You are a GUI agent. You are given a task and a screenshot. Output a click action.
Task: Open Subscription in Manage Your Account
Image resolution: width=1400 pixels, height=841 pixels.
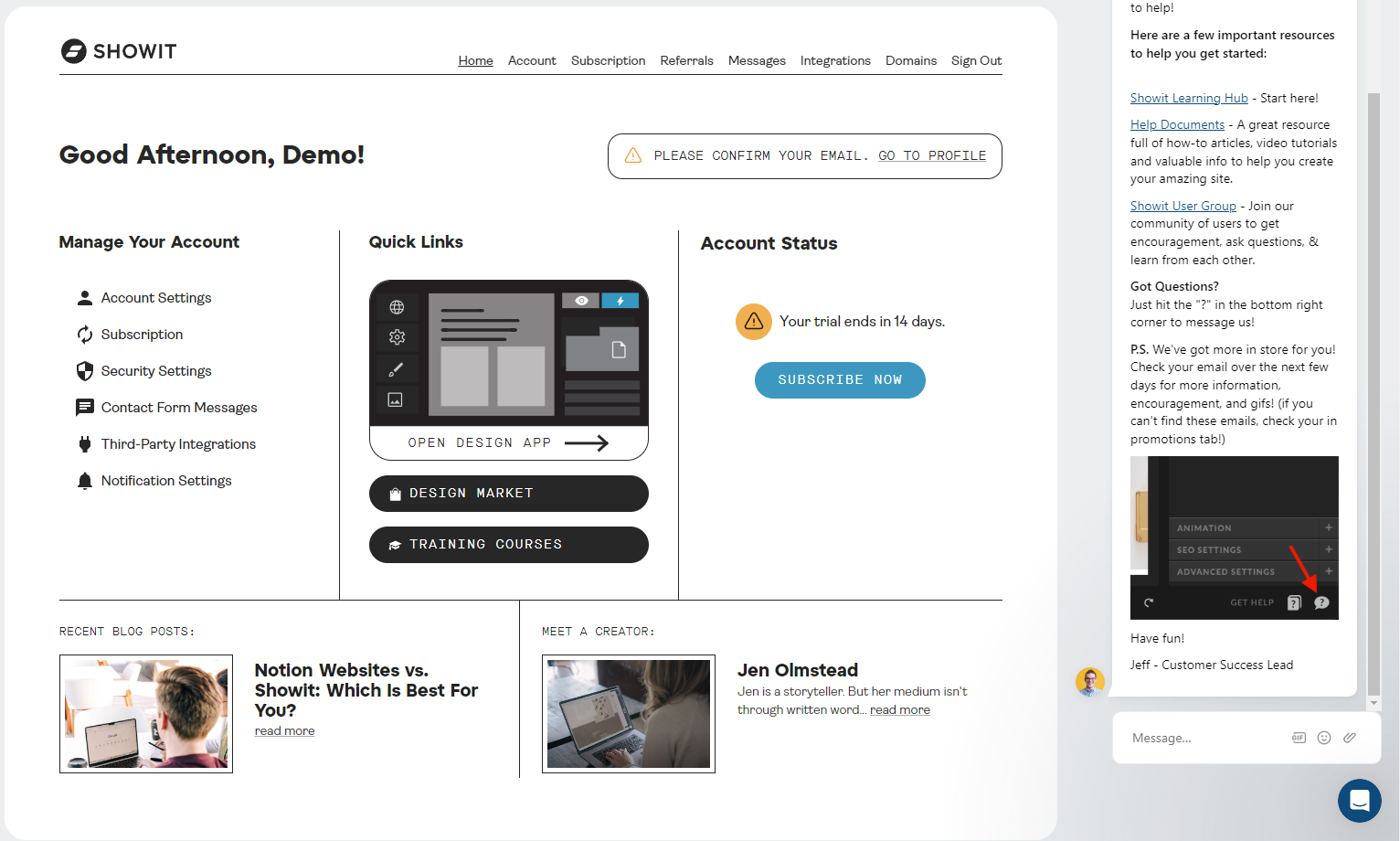coord(142,335)
